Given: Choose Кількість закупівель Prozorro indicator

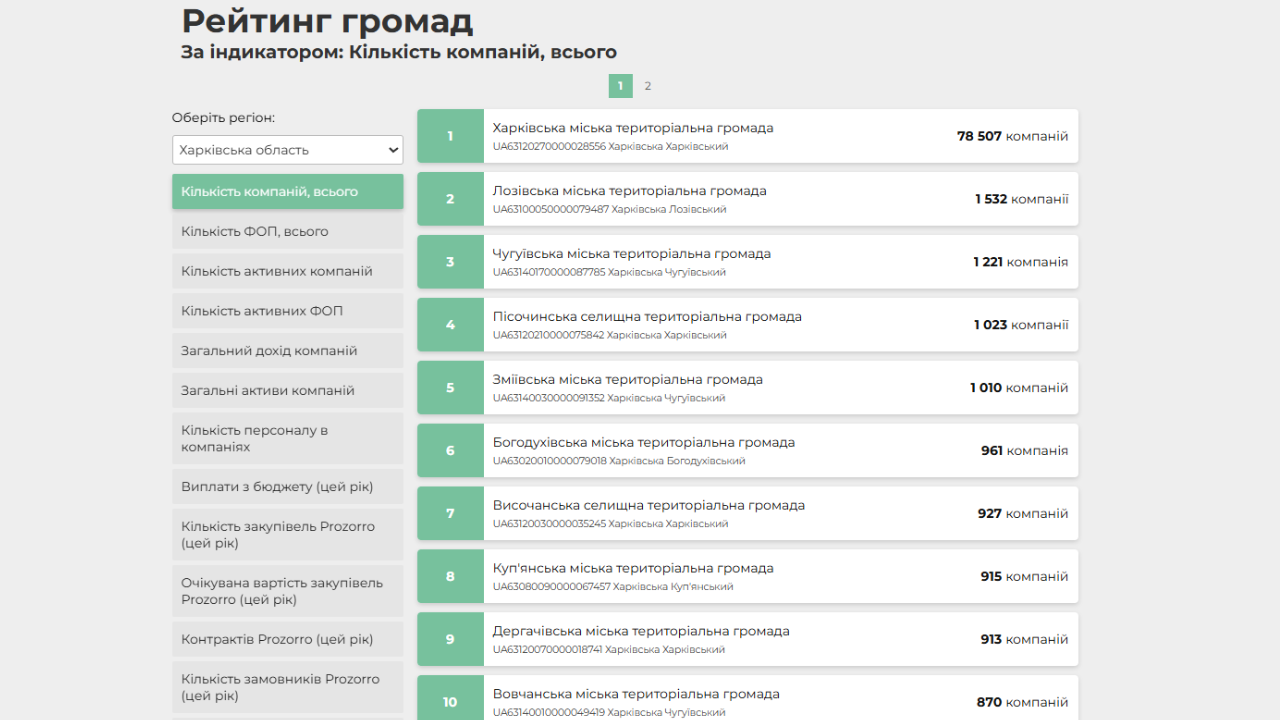Looking at the screenshot, I should [287, 535].
